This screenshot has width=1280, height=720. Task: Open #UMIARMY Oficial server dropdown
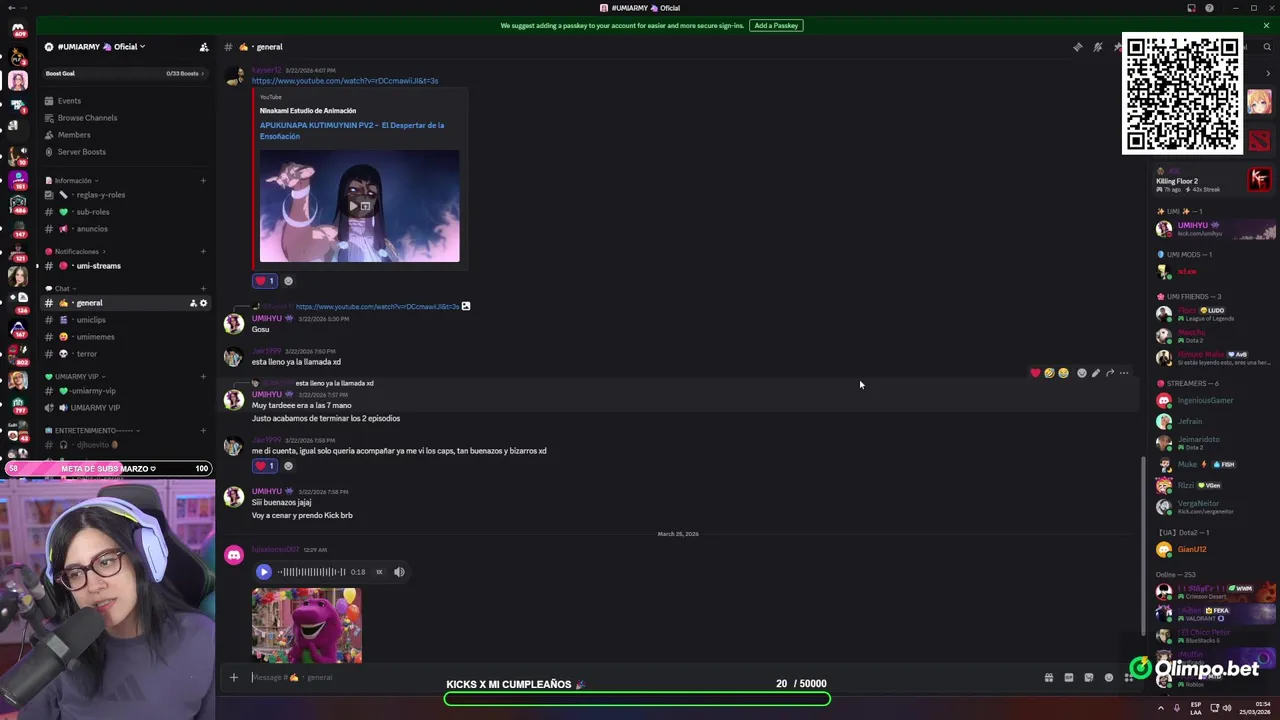point(101,47)
